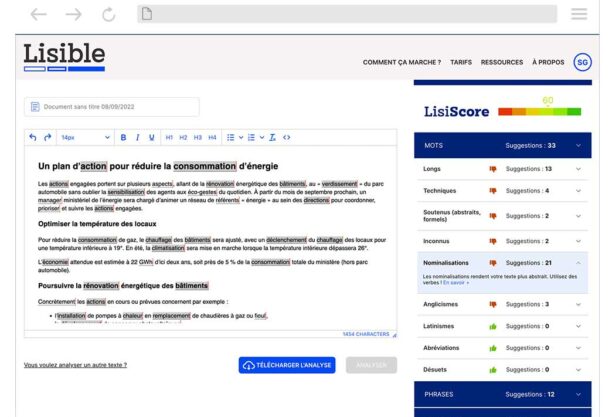Click the document title field
Screen dimensions: 612x417
coord(112,107)
